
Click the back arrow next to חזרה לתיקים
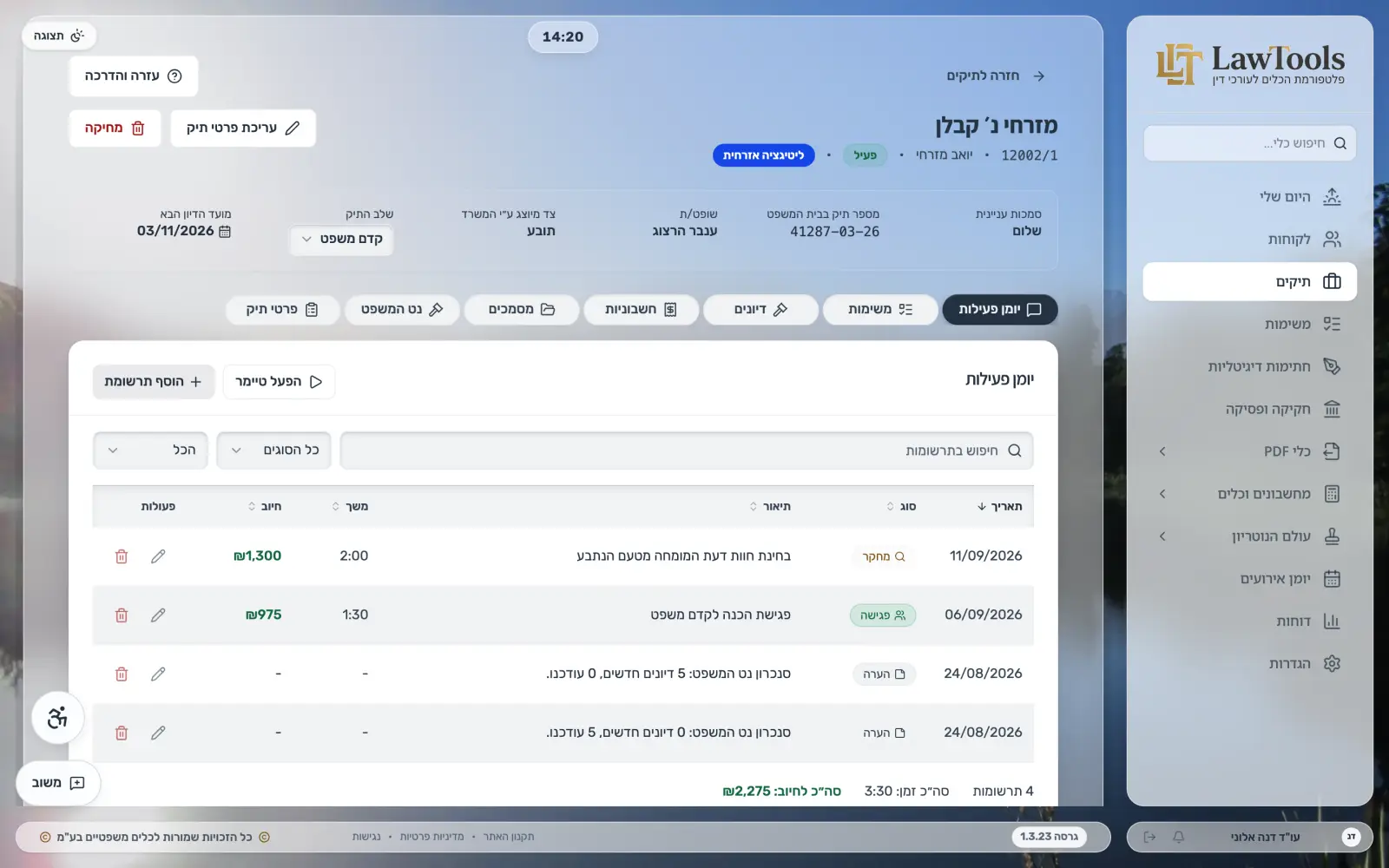(1039, 76)
